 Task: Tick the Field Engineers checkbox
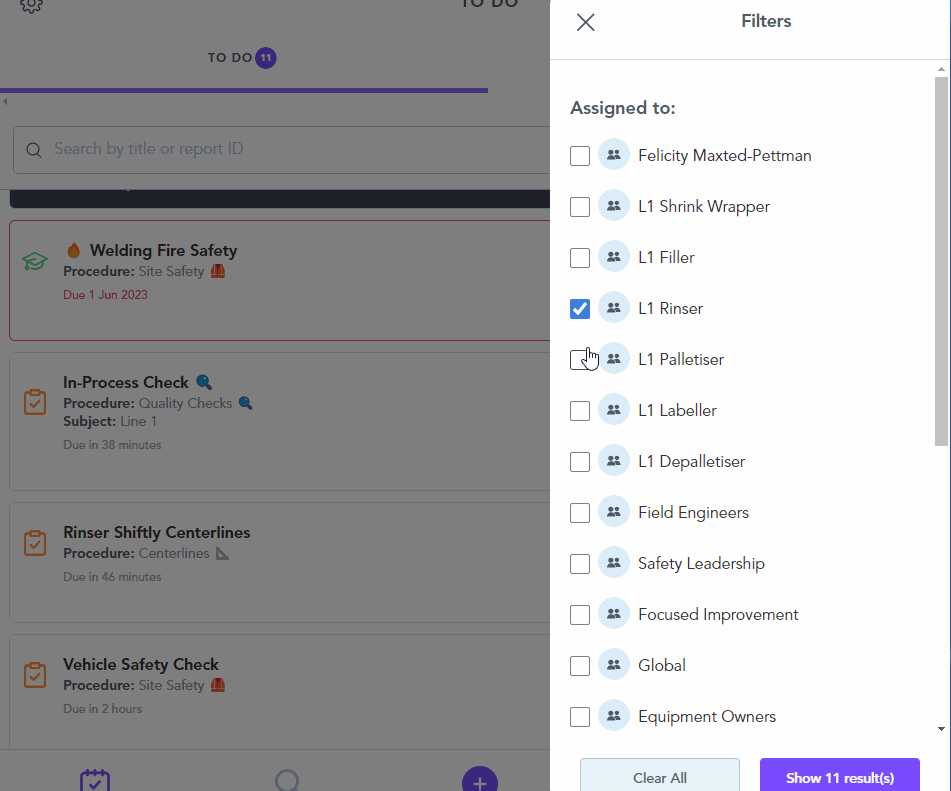pyautogui.click(x=580, y=513)
